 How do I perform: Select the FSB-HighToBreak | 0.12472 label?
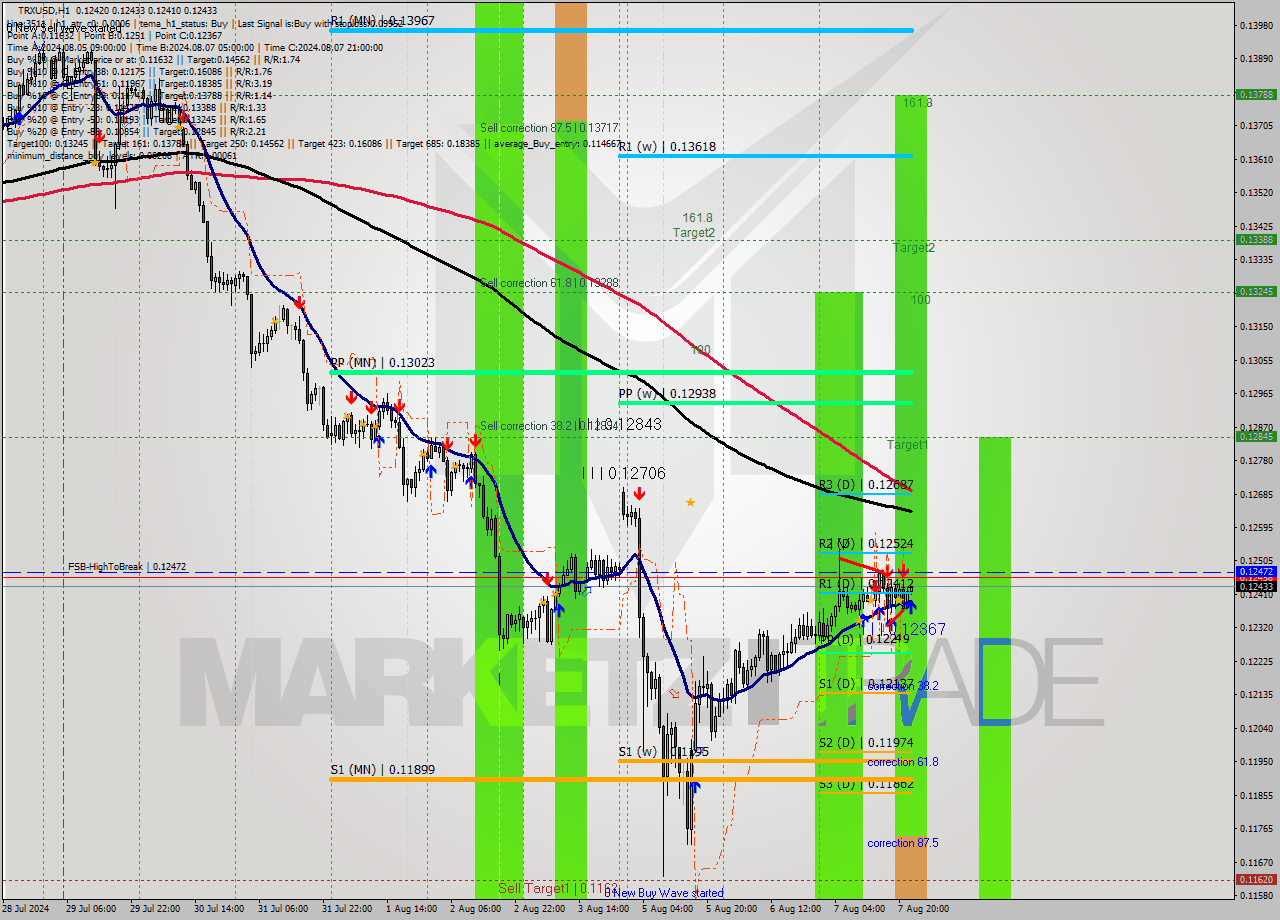pyautogui.click(x=127, y=567)
